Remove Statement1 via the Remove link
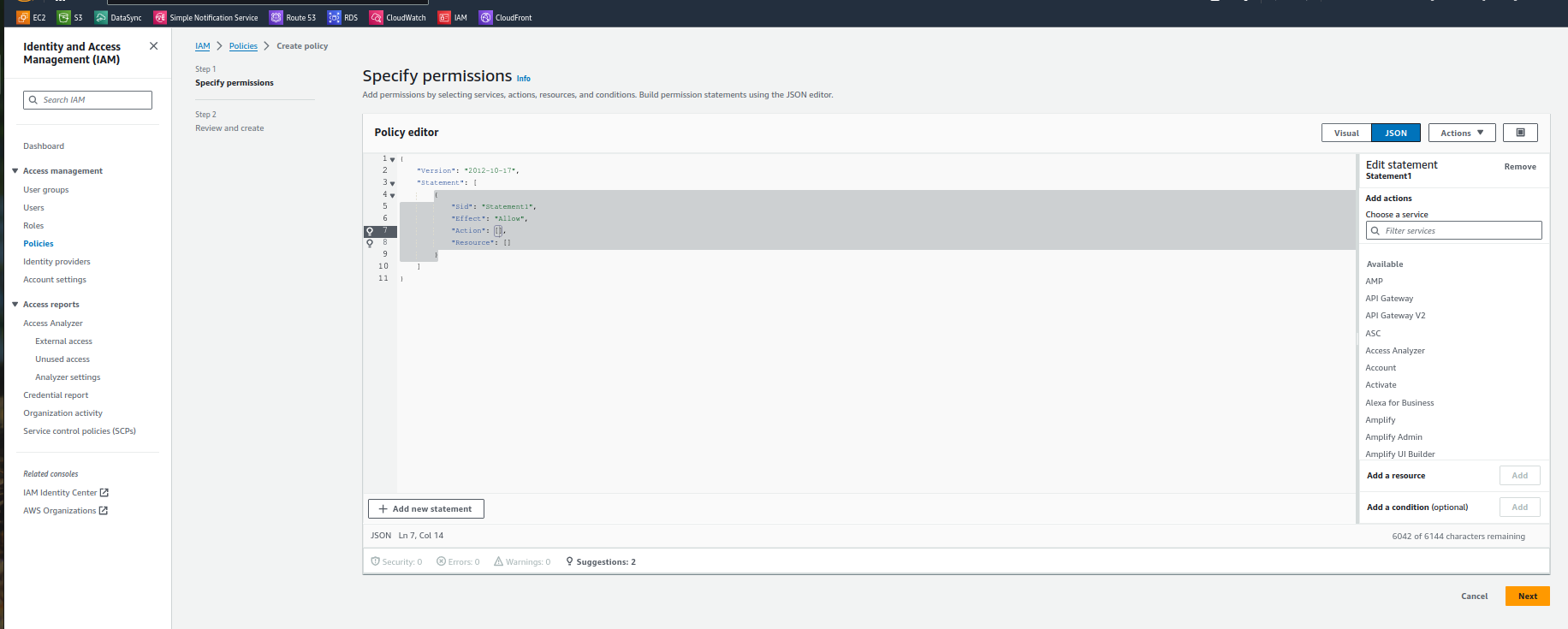1568x629 pixels. point(1520,167)
